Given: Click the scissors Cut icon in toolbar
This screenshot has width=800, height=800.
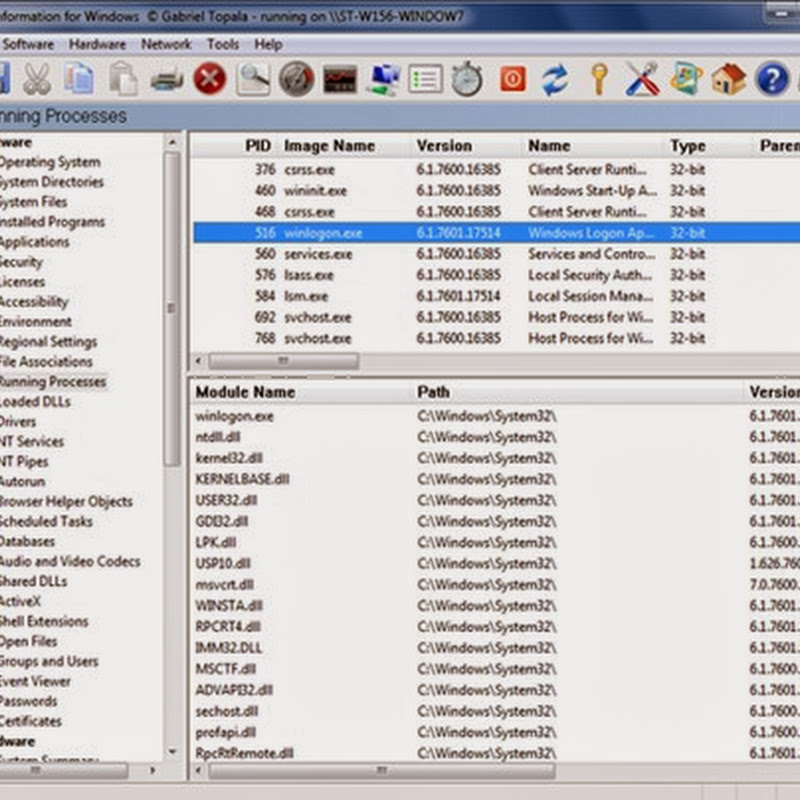Looking at the screenshot, I should pyautogui.click(x=37, y=78).
